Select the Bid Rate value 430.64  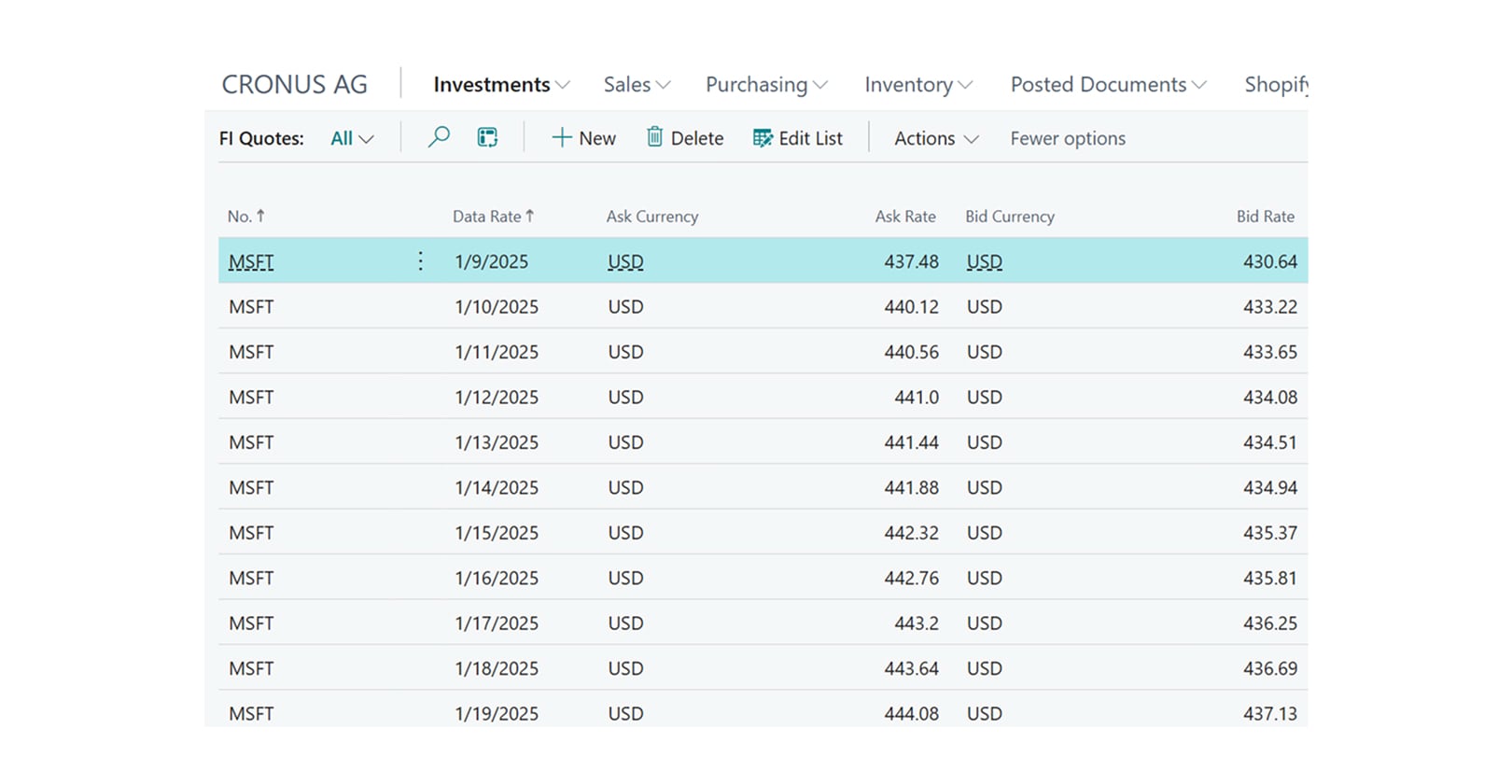(1270, 262)
